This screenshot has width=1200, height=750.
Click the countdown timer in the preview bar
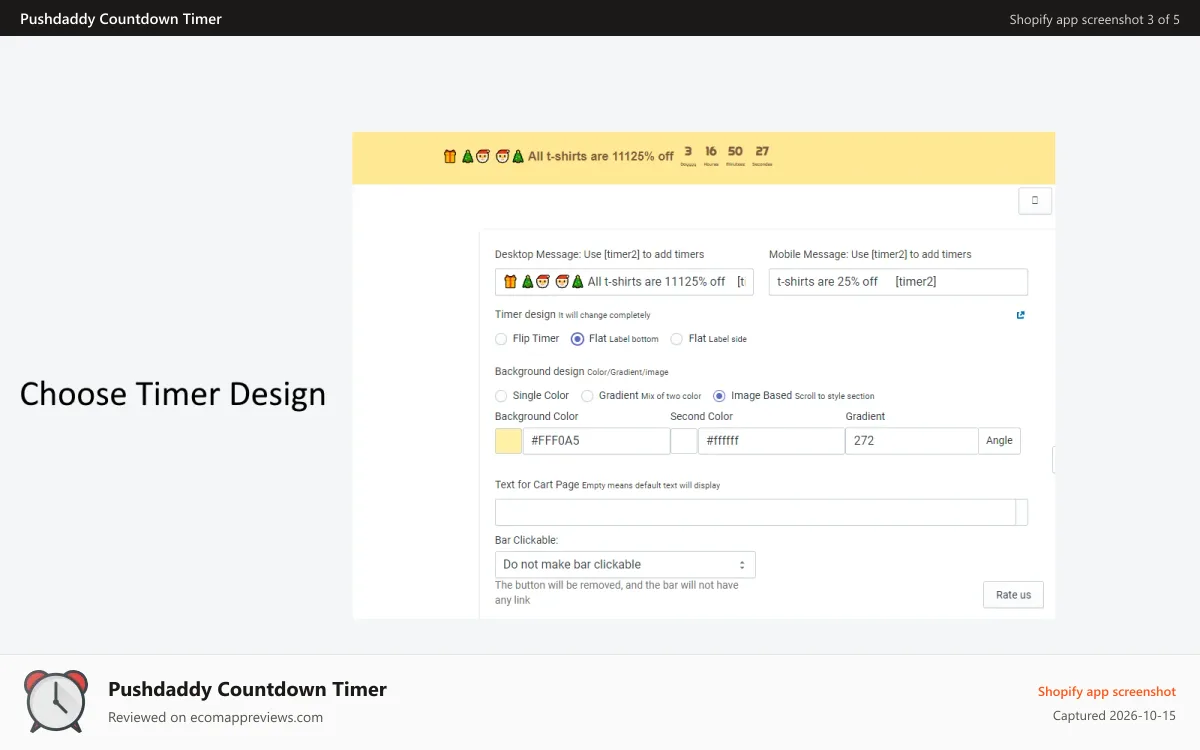[x=725, y=156]
